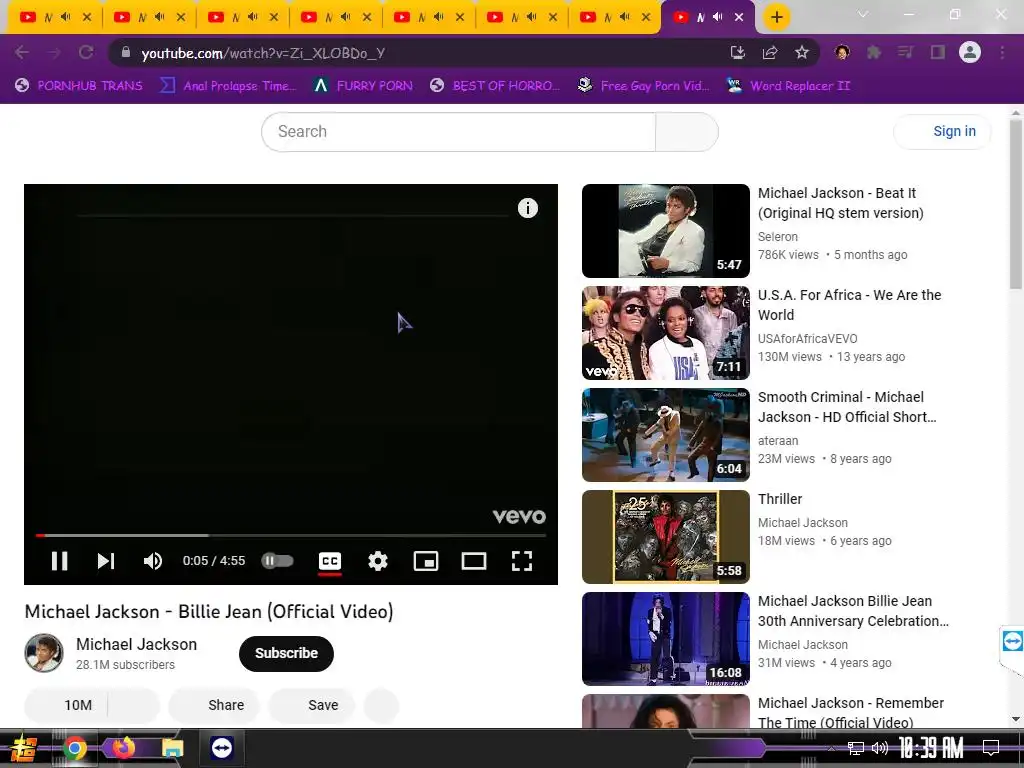Open the Extensions puzzle icon
1024x768 pixels.
point(874,53)
